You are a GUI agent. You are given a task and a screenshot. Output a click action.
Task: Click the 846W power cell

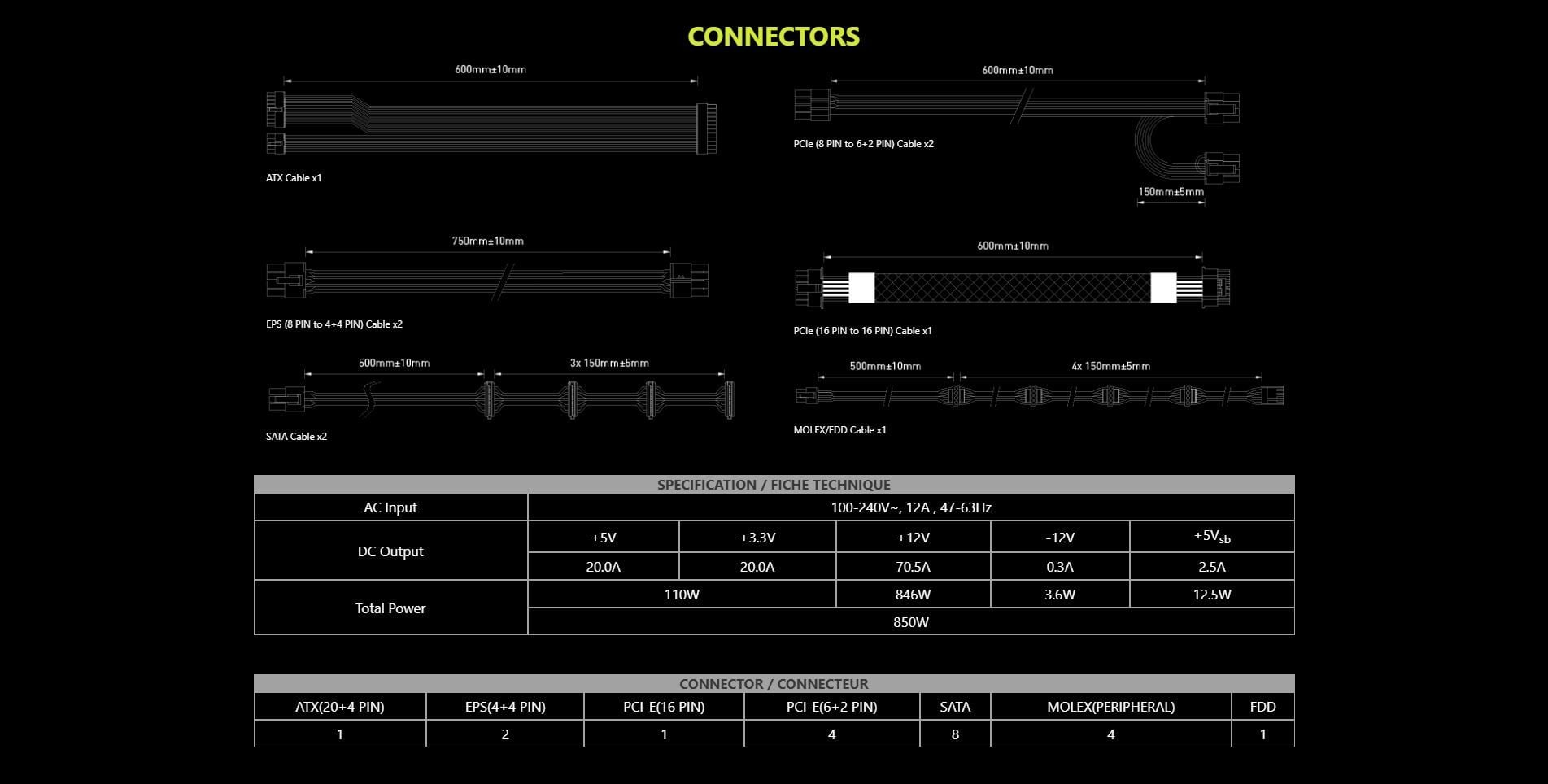click(913, 595)
